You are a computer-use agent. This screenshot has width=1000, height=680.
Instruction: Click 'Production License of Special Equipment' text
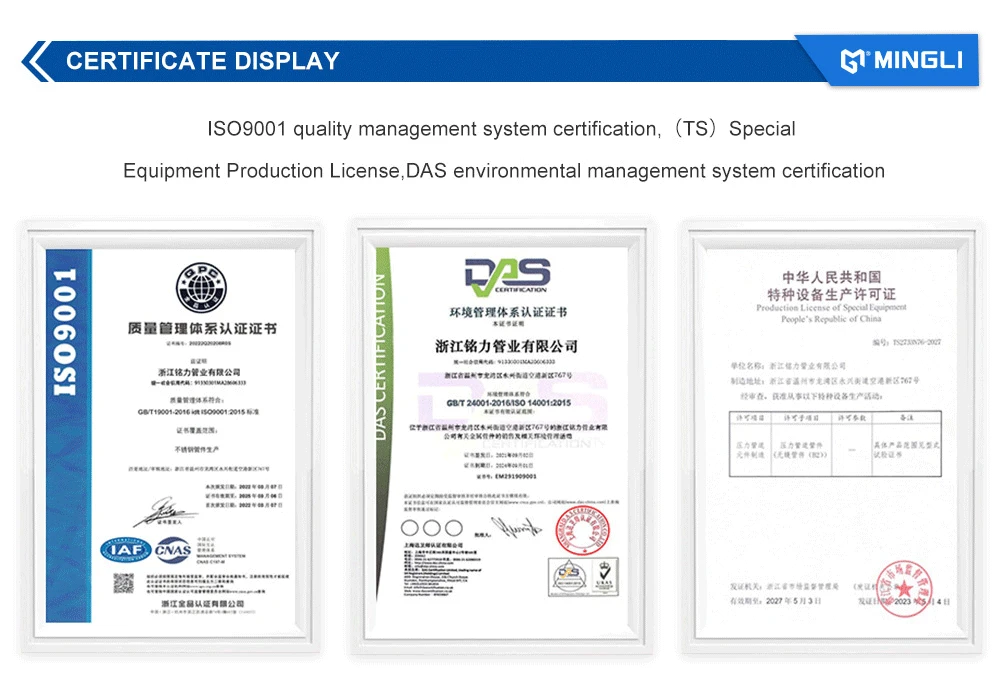pos(831,307)
